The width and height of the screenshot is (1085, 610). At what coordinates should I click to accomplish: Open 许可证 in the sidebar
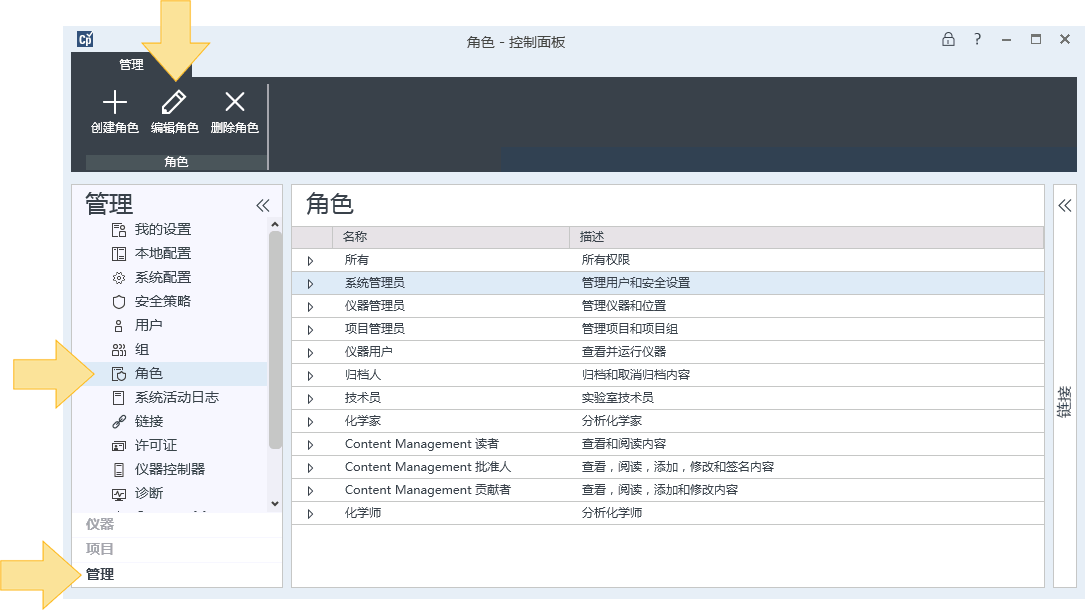coord(156,445)
